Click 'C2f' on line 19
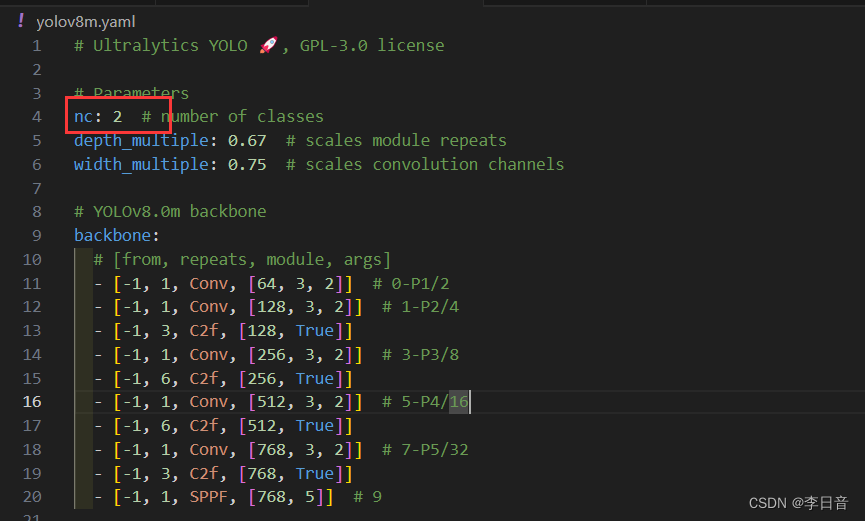 coord(204,474)
